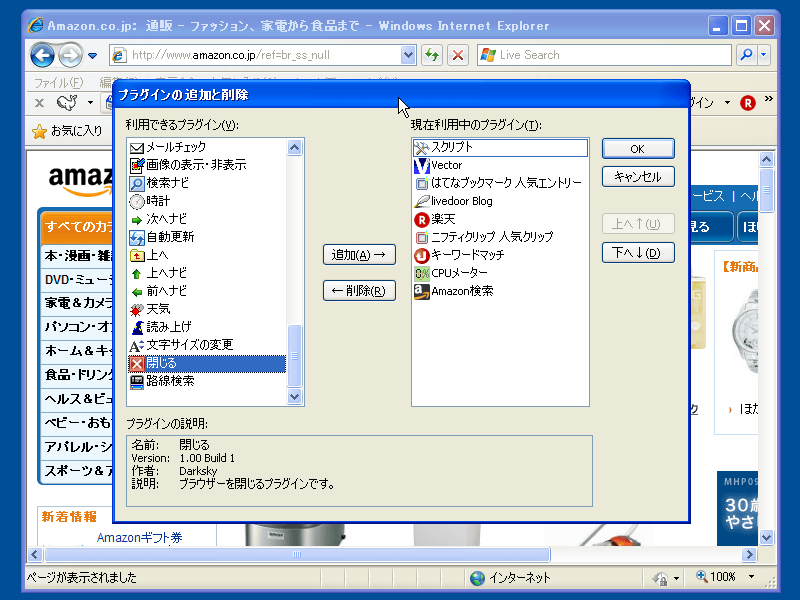This screenshot has height=600, width=800.
Task: Select the 上へナビ up arrow icon
Action: pos(137,274)
